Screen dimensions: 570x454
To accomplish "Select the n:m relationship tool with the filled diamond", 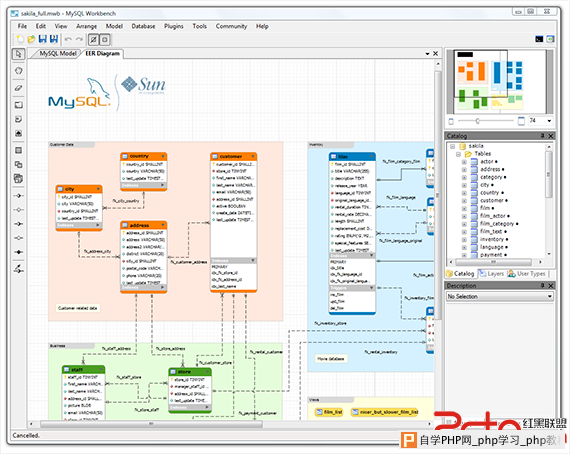I will pyautogui.click(x=19, y=252).
